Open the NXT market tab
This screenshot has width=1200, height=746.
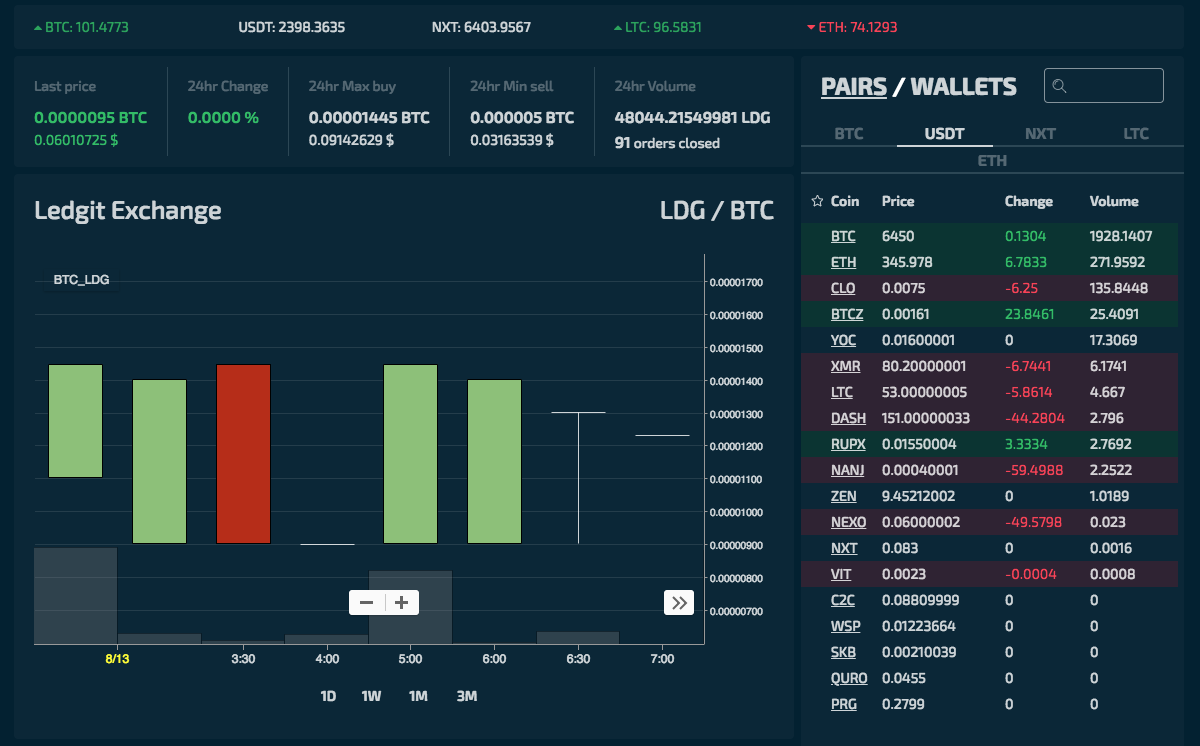tap(1040, 134)
